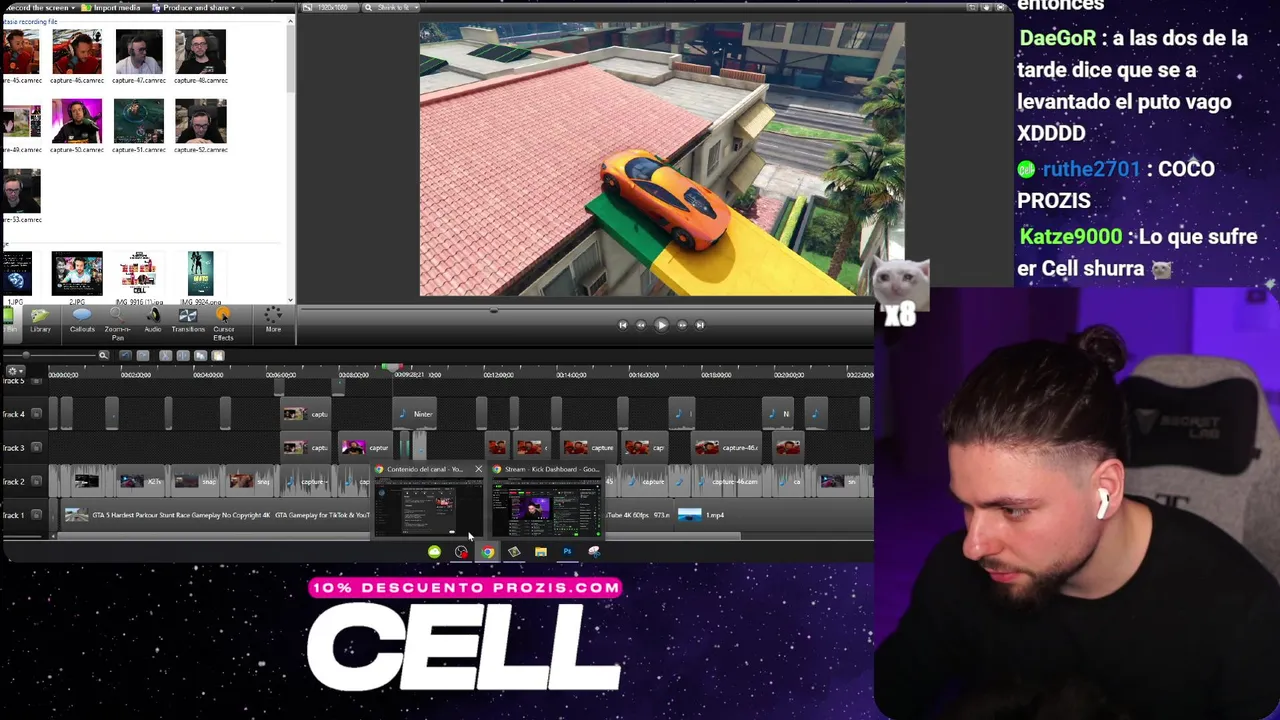
Task: Click the Chrome icon in the taskbar
Action: (487, 552)
